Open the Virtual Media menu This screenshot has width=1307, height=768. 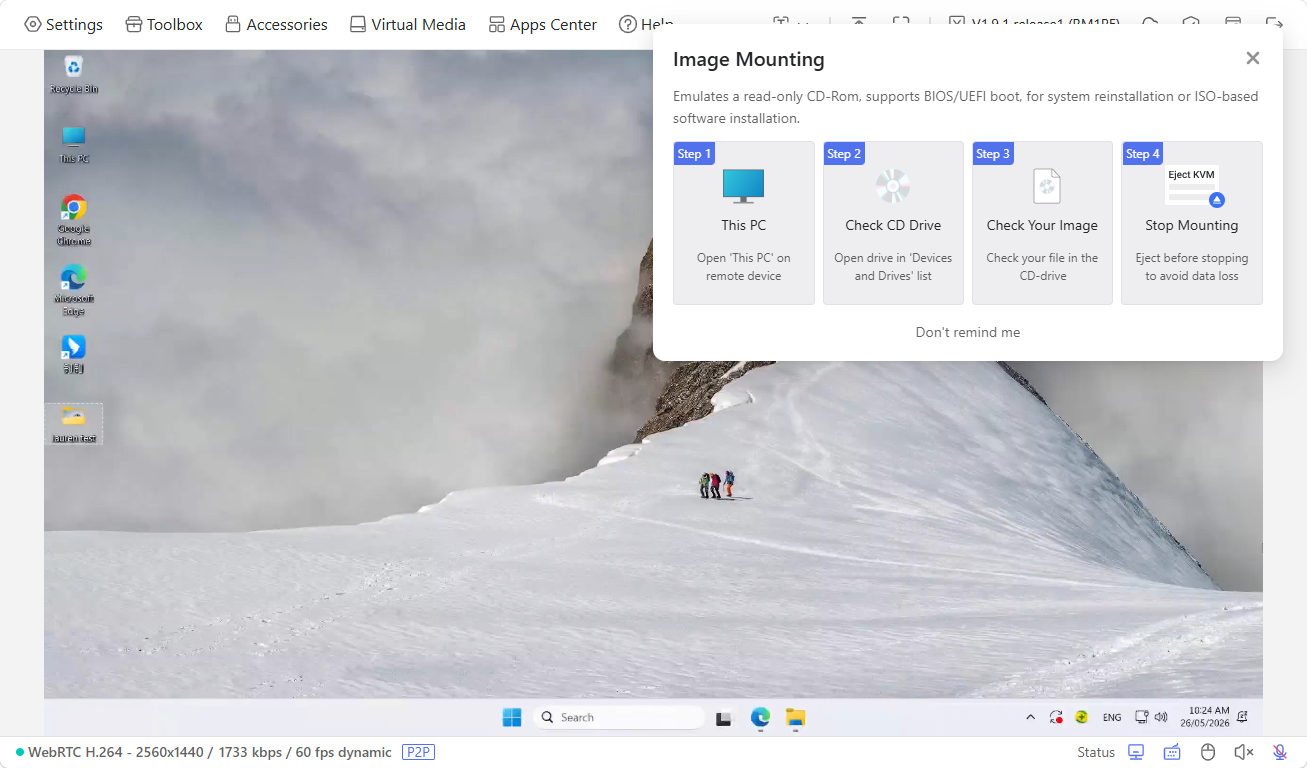pyautogui.click(x=407, y=24)
